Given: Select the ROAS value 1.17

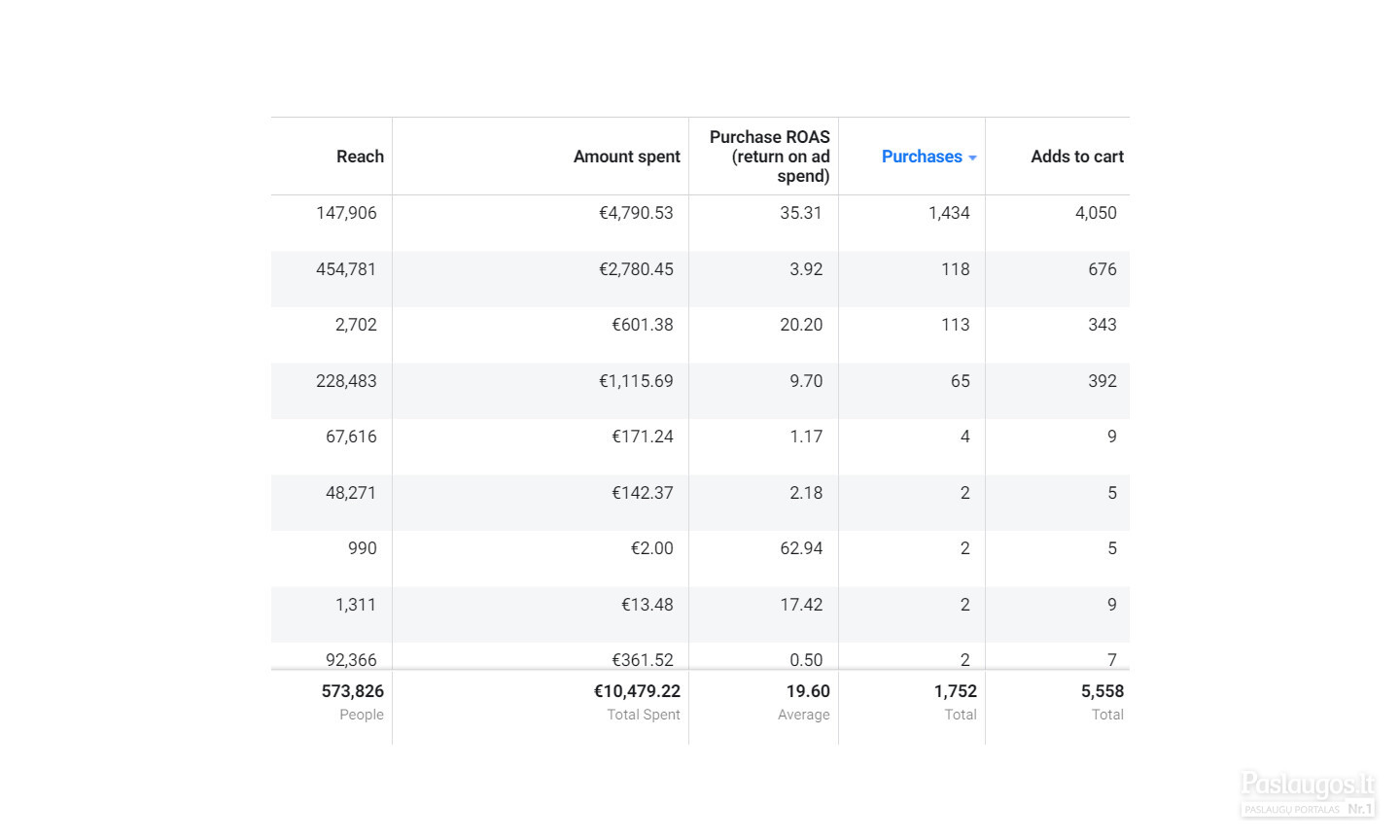Looking at the screenshot, I should pyautogui.click(x=806, y=437).
